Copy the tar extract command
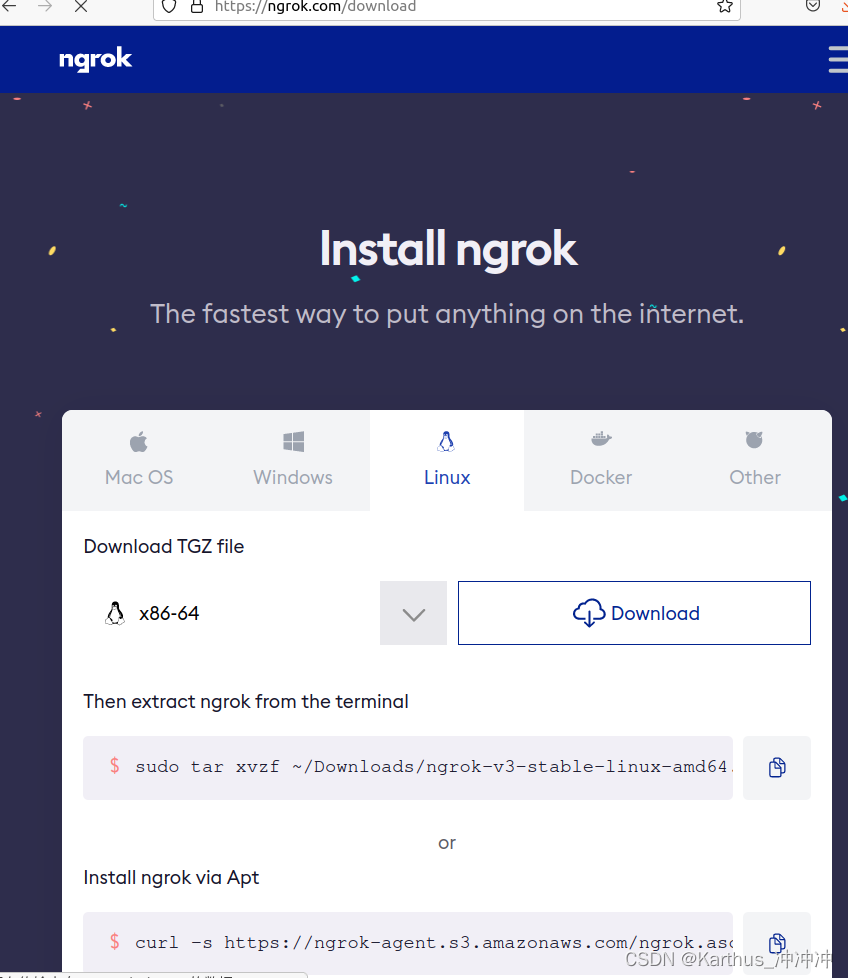 click(x=777, y=767)
